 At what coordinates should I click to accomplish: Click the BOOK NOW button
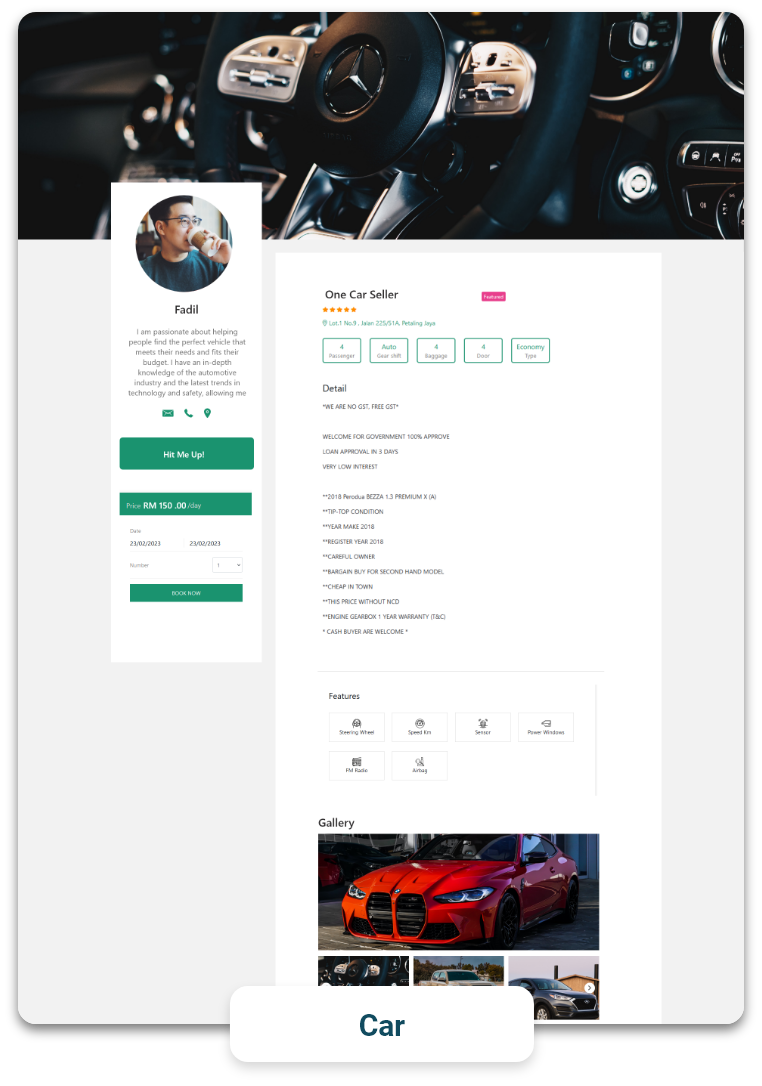tap(186, 593)
